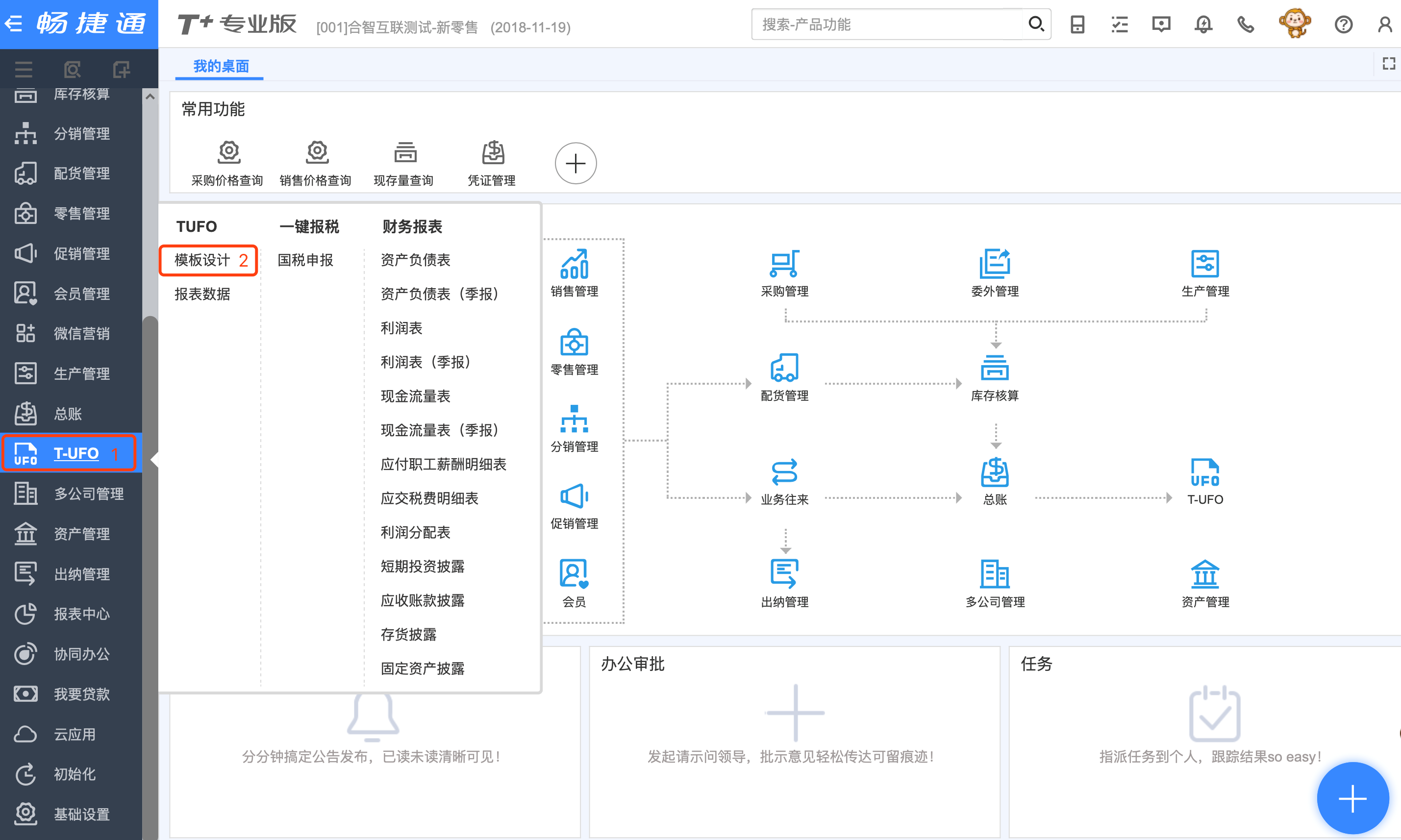The height and width of the screenshot is (840, 1401).
Task: Select 基础设置 in left sidebar
Action: [x=71, y=814]
